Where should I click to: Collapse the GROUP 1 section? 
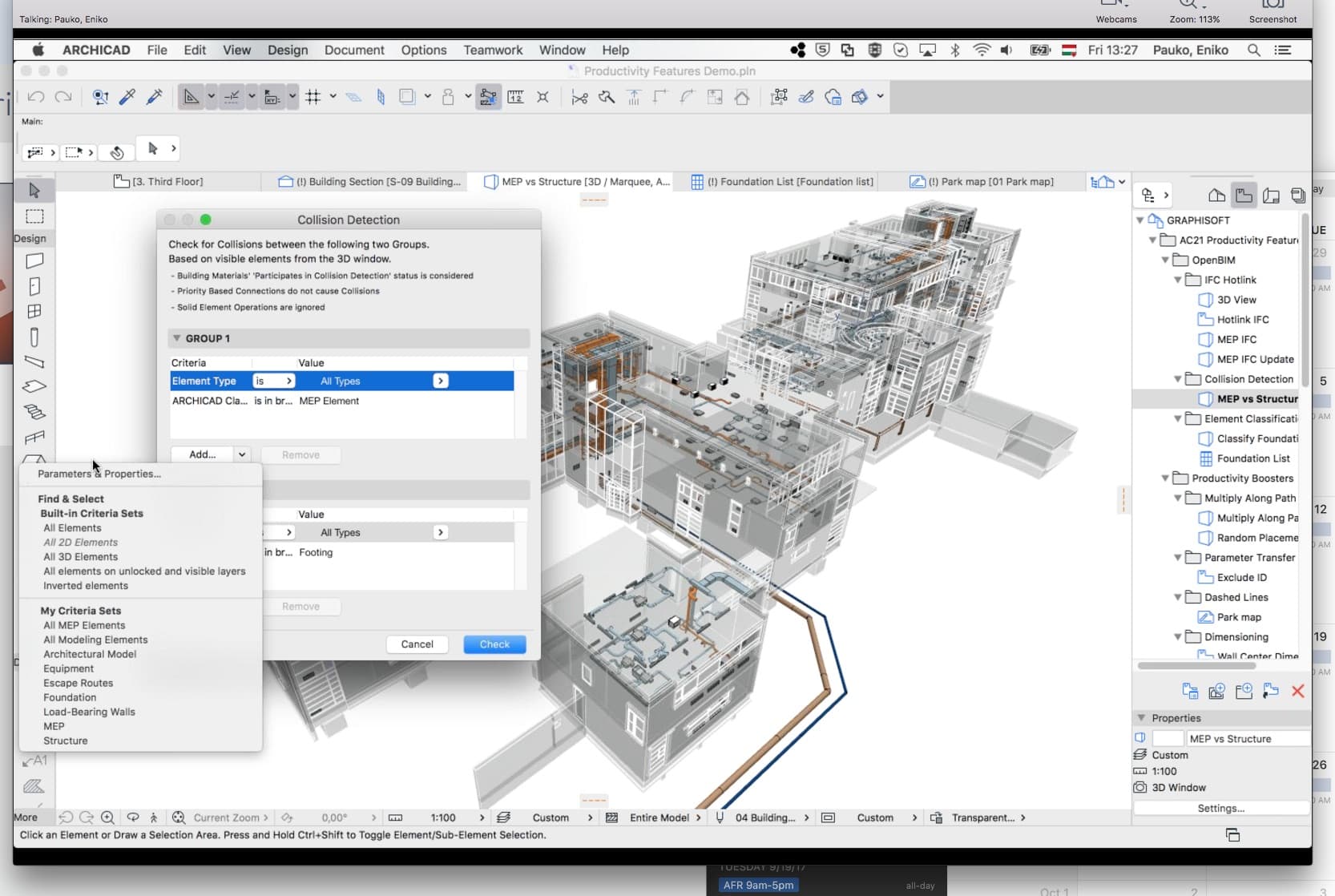coord(177,338)
